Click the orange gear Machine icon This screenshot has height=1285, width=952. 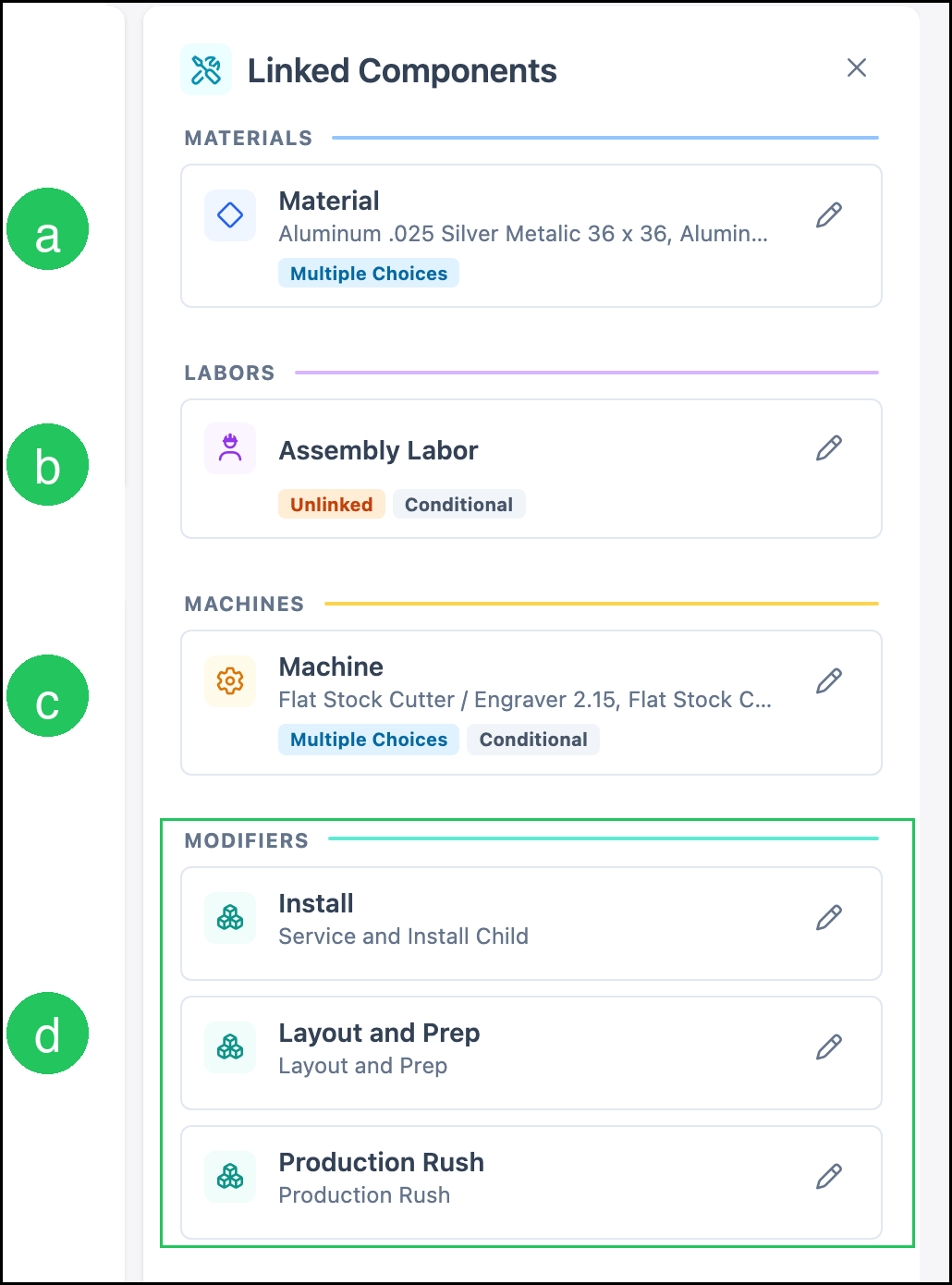tap(230, 681)
